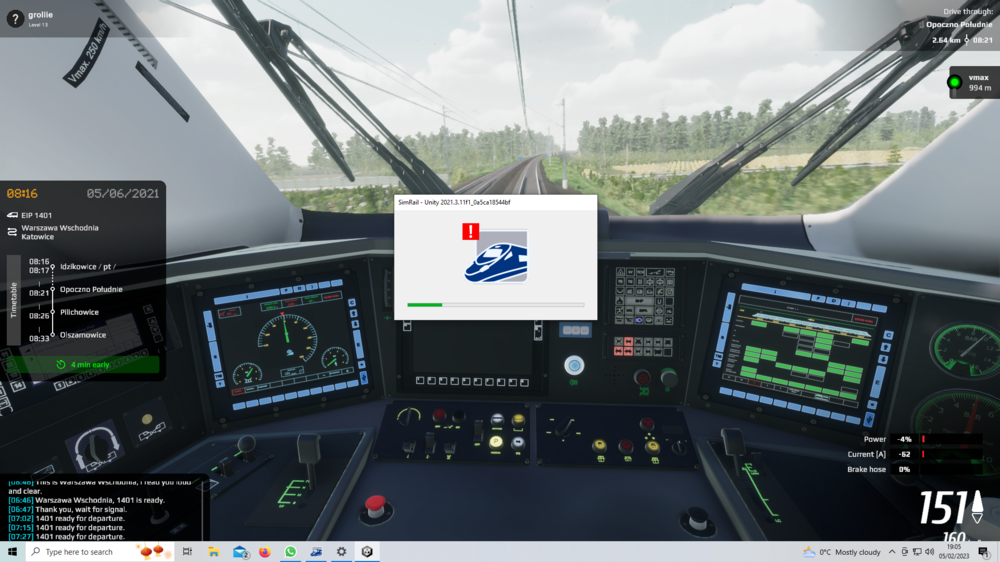Open Task View on taskbar

[x=187, y=552]
